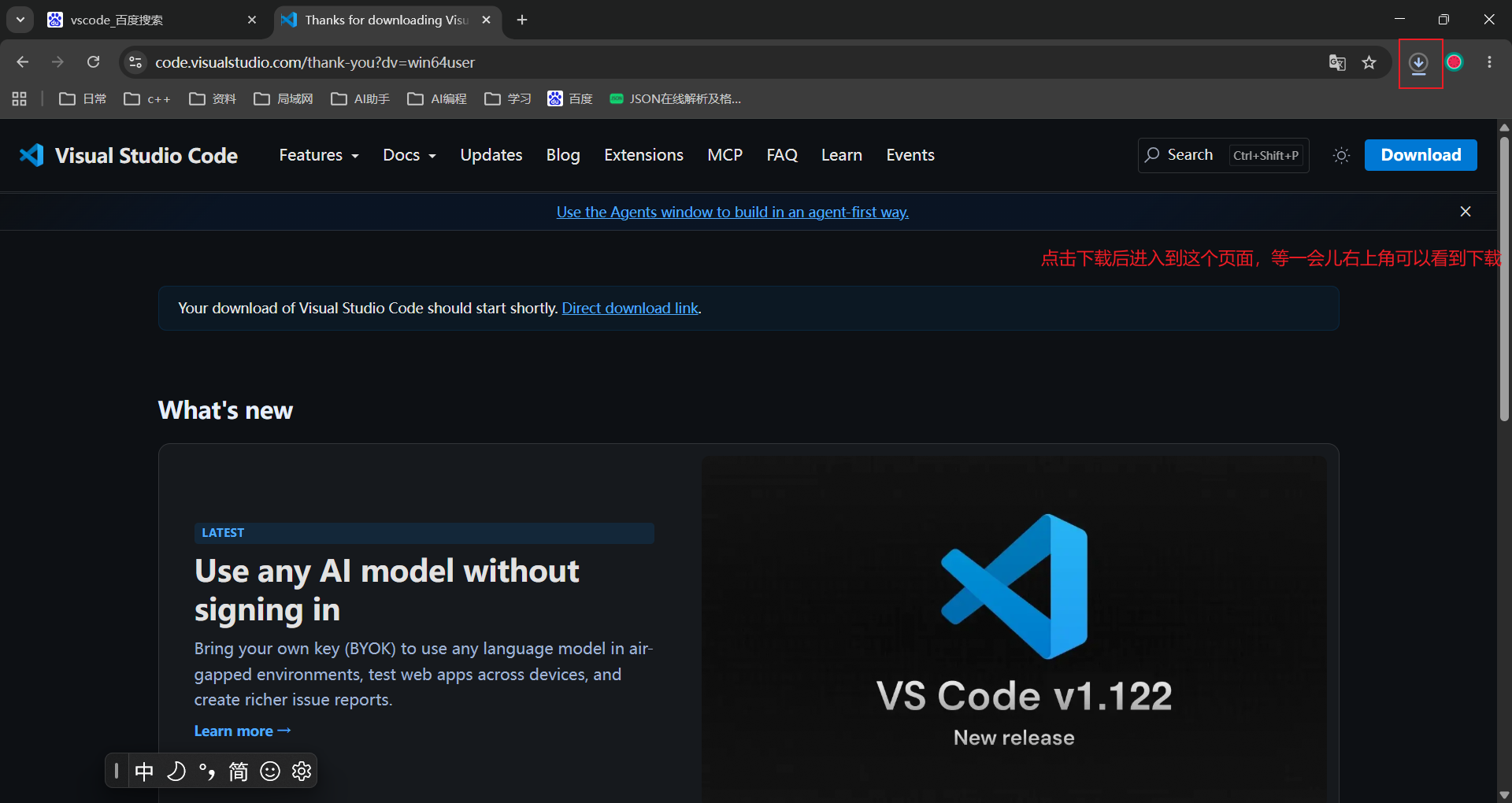
Task: Minimize the browser window
Action: 1399,20
